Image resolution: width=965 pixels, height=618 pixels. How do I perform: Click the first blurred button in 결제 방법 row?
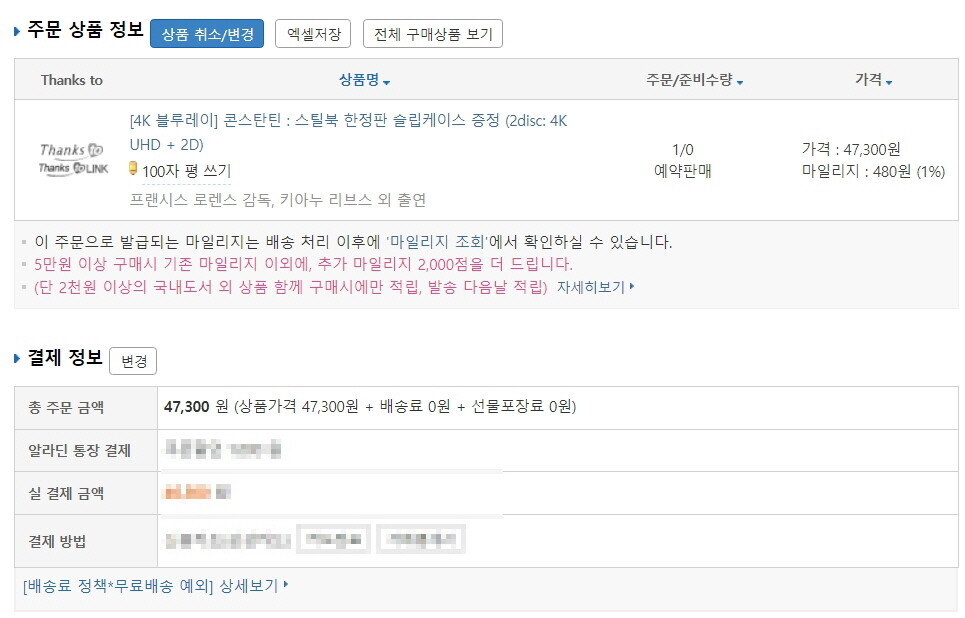point(333,540)
